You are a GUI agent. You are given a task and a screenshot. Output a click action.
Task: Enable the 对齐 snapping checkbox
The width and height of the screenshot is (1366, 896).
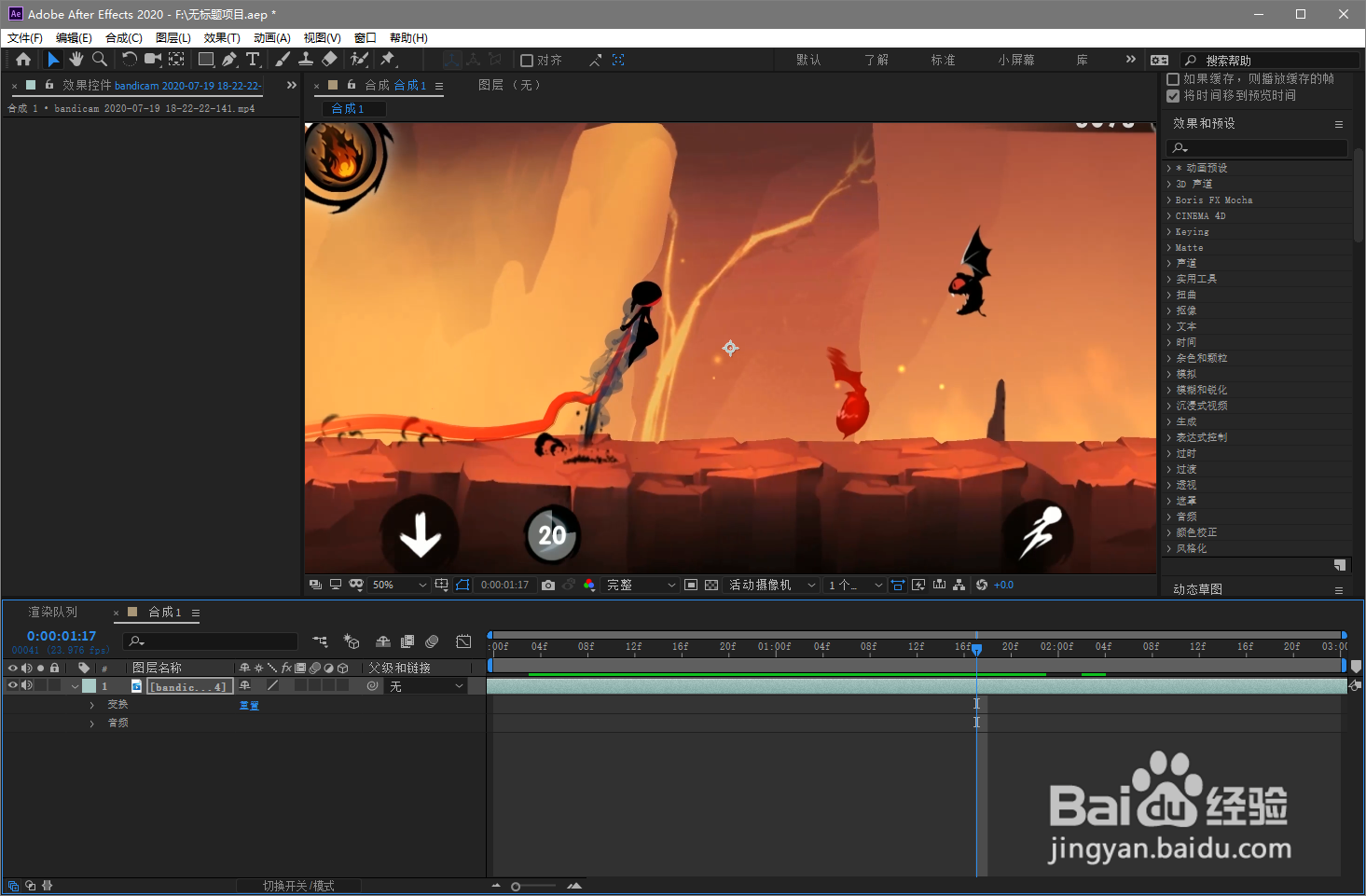coord(527,60)
